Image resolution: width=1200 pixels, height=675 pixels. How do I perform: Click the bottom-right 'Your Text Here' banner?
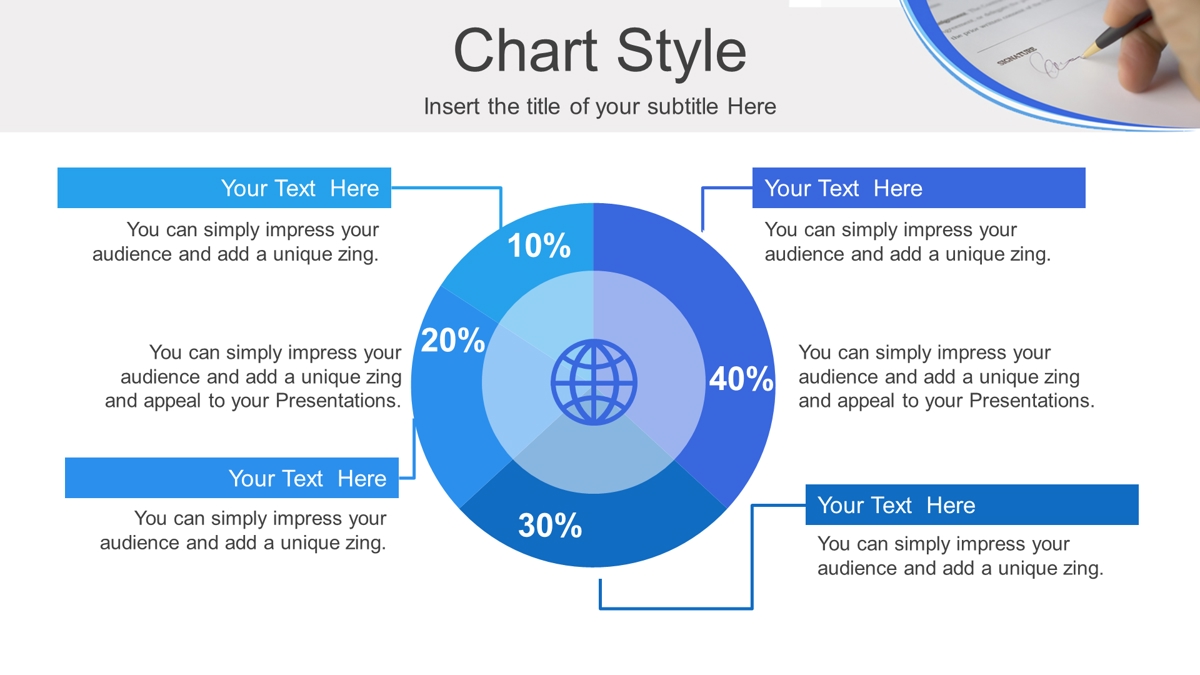pyautogui.click(x=972, y=505)
